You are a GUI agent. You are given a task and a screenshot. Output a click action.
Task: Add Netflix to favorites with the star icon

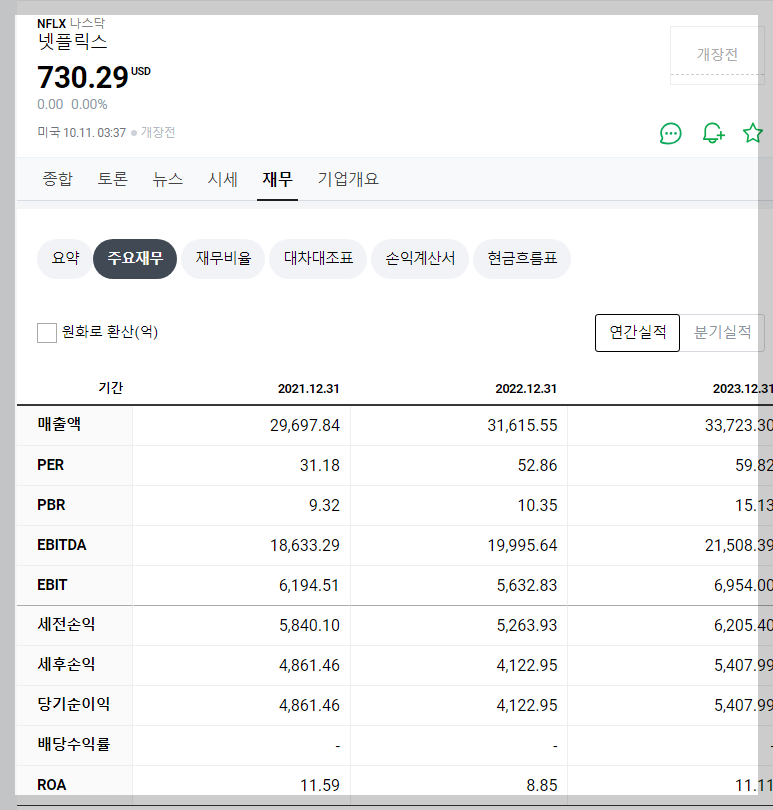752,132
